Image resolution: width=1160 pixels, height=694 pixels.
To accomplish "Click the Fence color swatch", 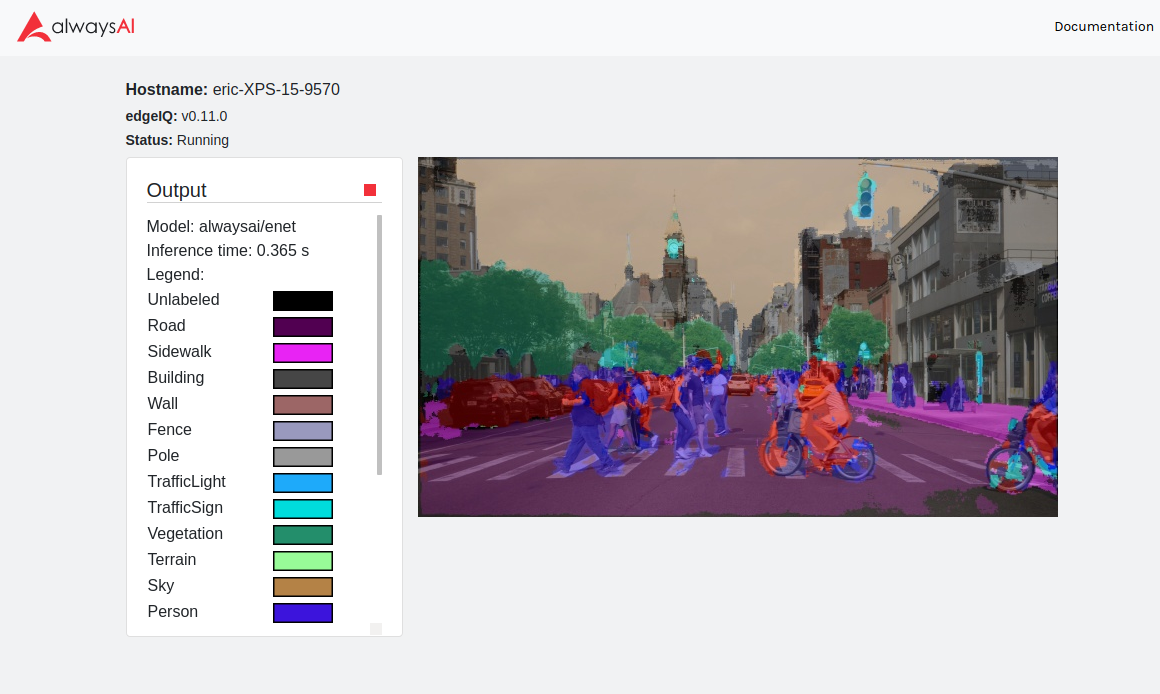I will 302,430.
